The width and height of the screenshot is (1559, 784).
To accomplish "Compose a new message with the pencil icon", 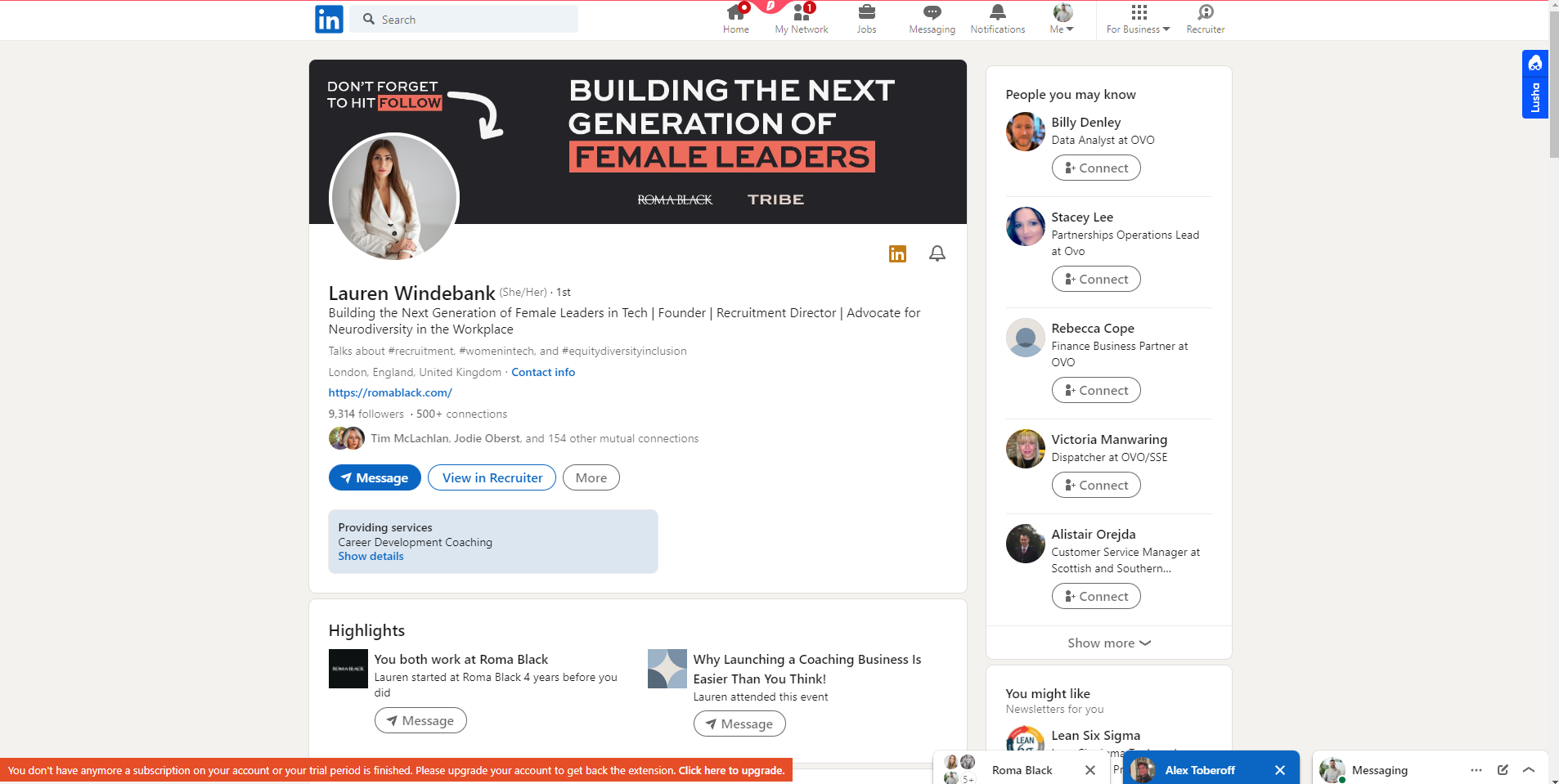I will [x=1503, y=770].
